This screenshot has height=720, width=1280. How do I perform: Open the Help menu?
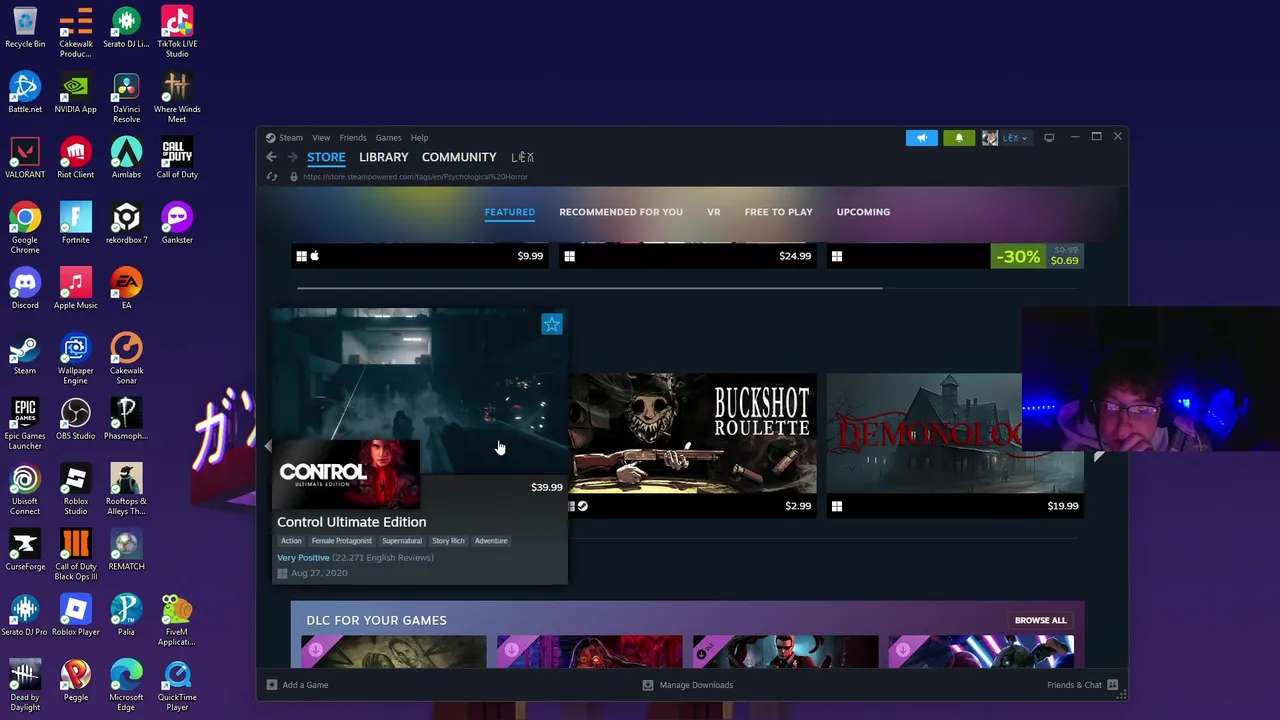click(419, 138)
